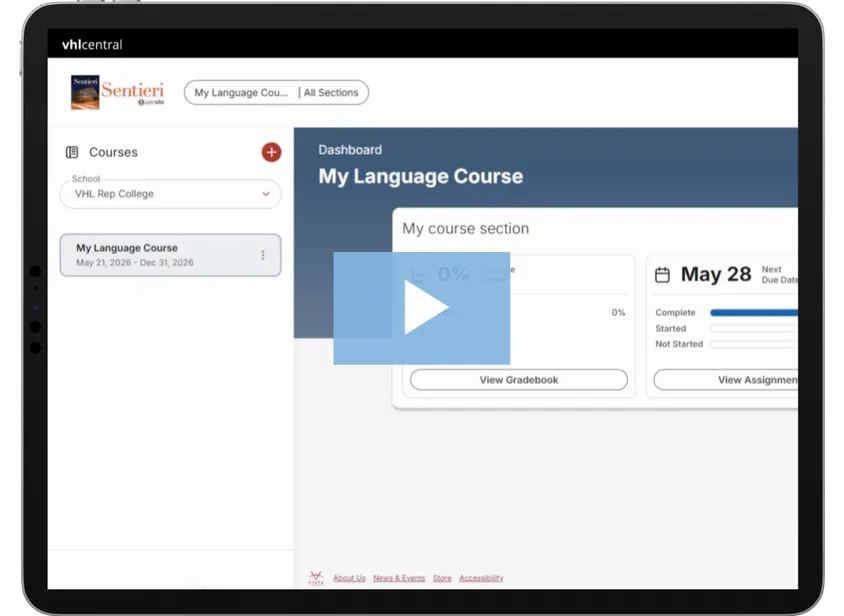This screenshot has width=844, height=616.
Task: Click the Courses heading text
Action: click(x=113, y=152)
